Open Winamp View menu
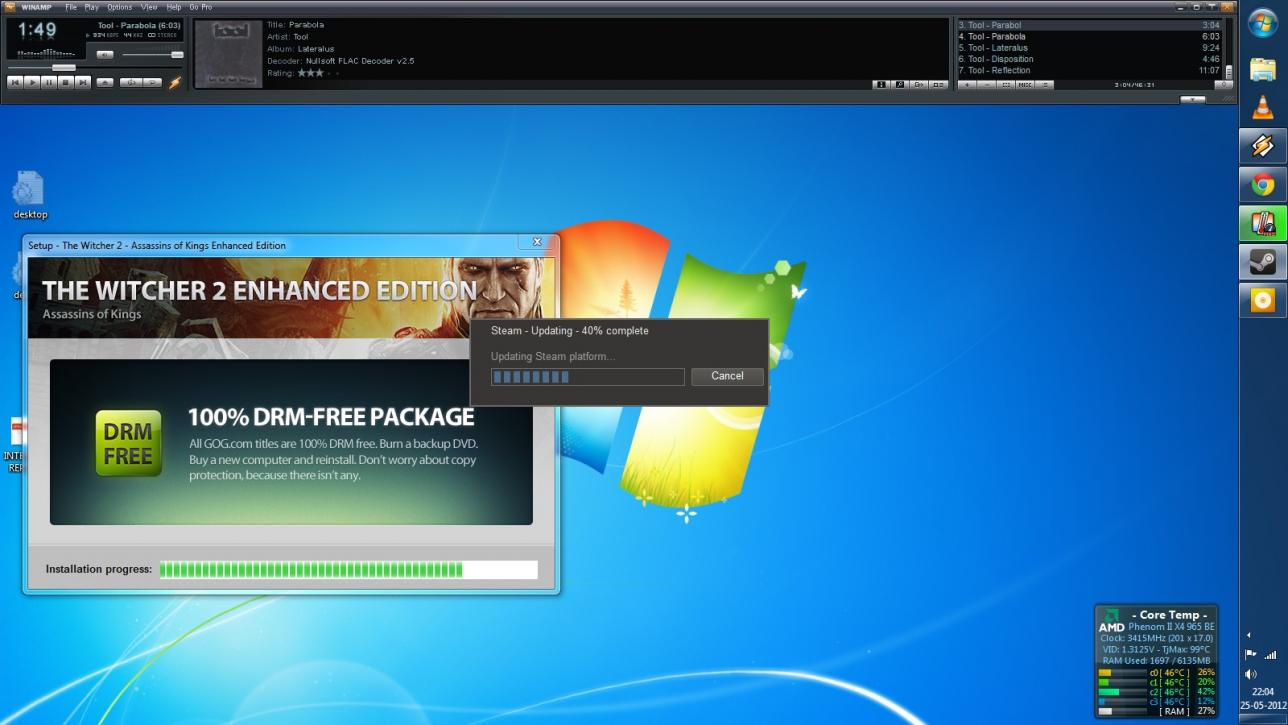 [x=149, y=8]
